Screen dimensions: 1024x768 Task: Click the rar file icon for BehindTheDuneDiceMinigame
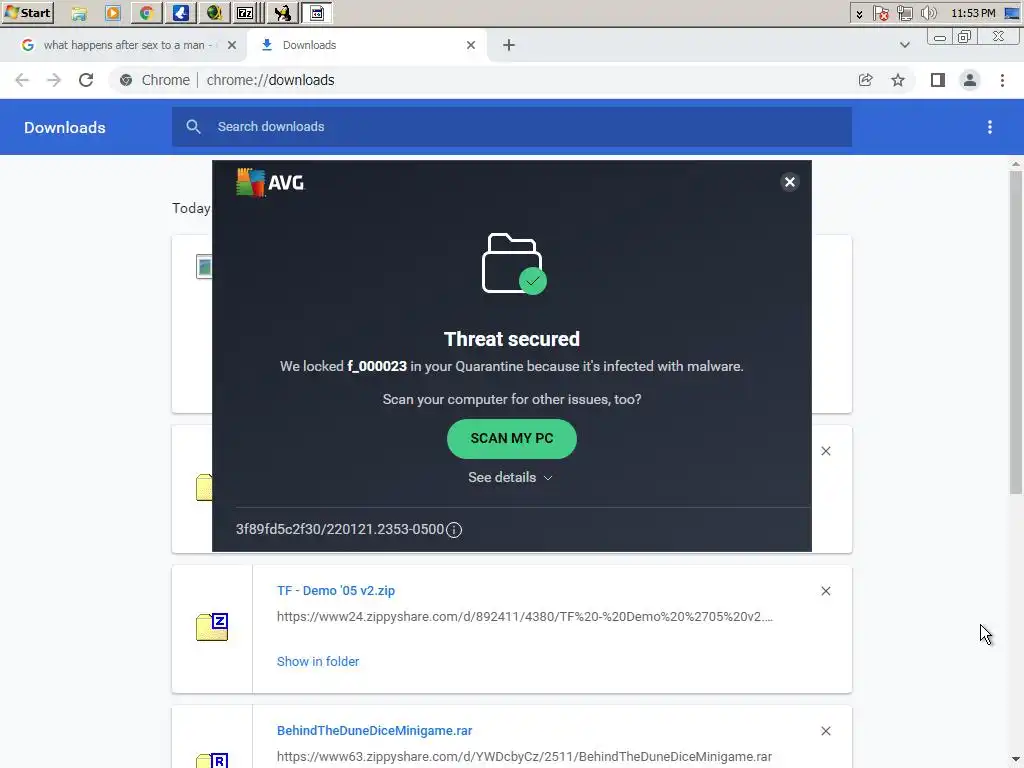[x=212, y=760]
